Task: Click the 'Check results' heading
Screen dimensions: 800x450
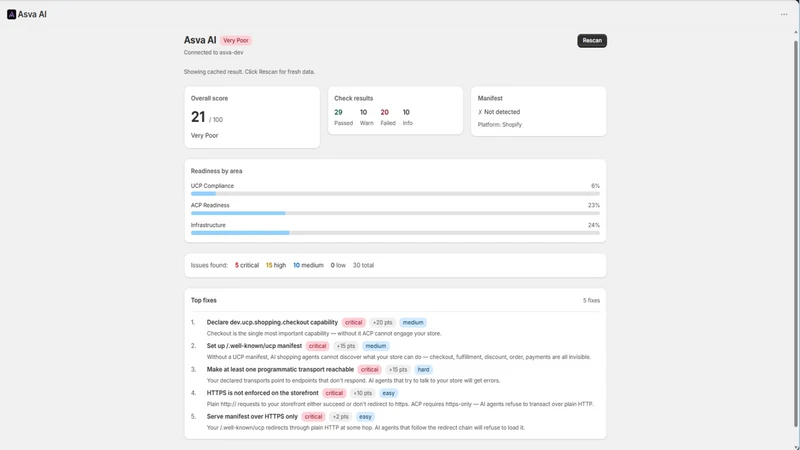Action: pyautogui.click(x=354, y=98)
